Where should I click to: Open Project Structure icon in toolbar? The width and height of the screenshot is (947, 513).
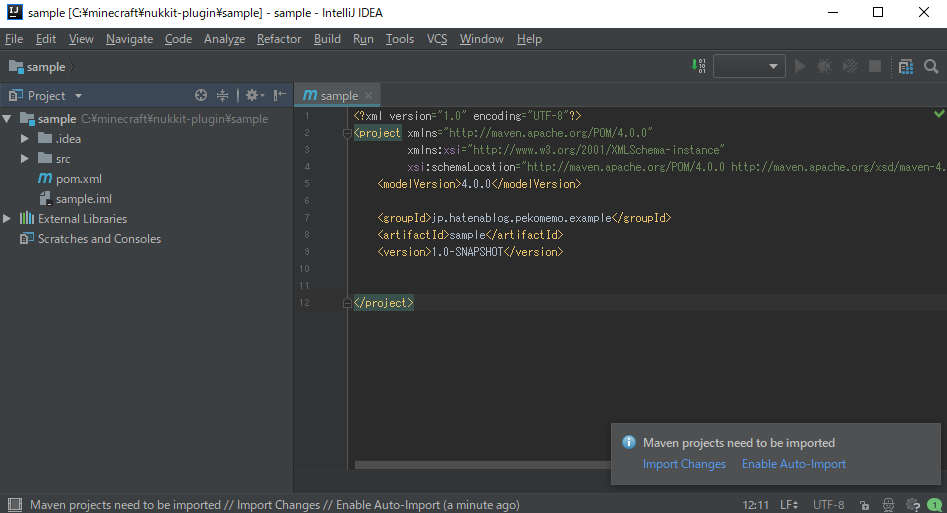click(x=906, y=66)
